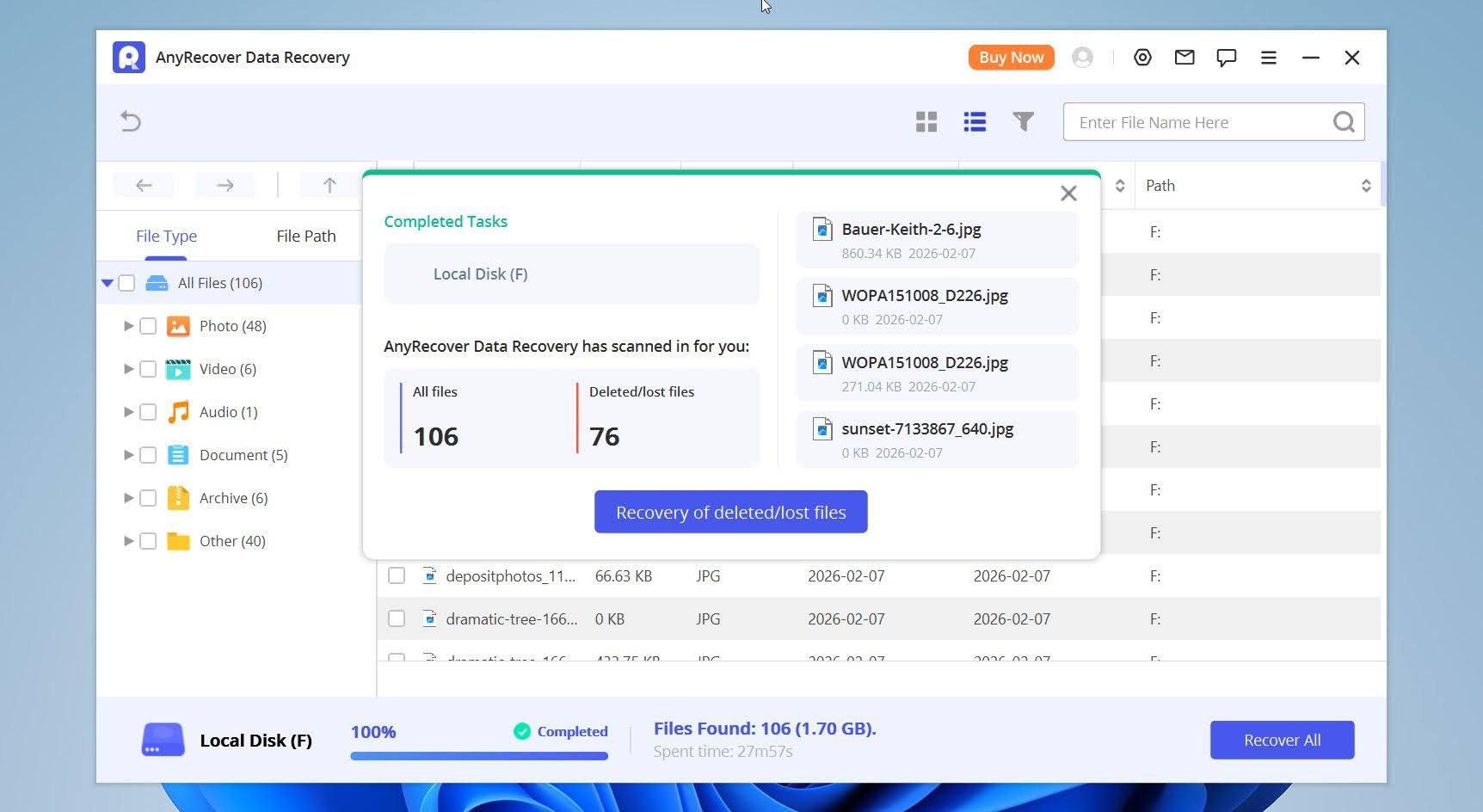Click the Recover All button
The width and height of the screenshot is (1483, 812).
tap(1282, 740)
